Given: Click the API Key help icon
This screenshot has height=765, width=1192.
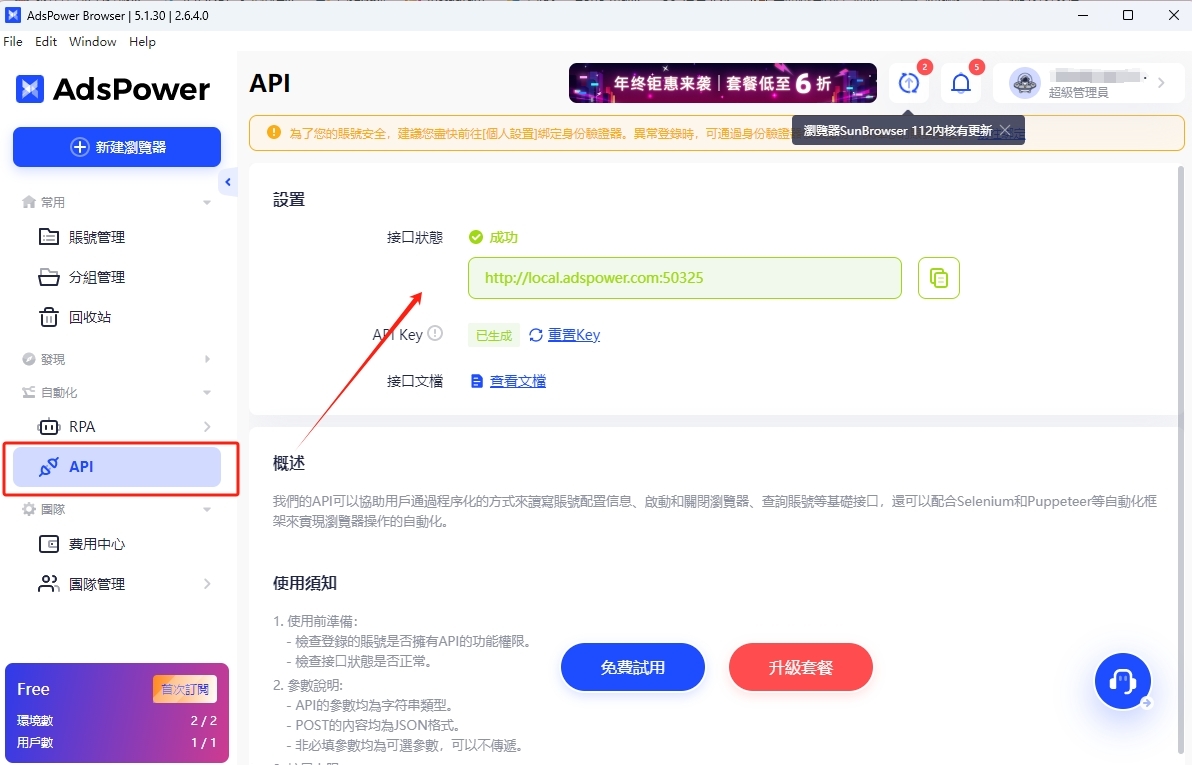Looking at the screenshot, I should 435,334.
